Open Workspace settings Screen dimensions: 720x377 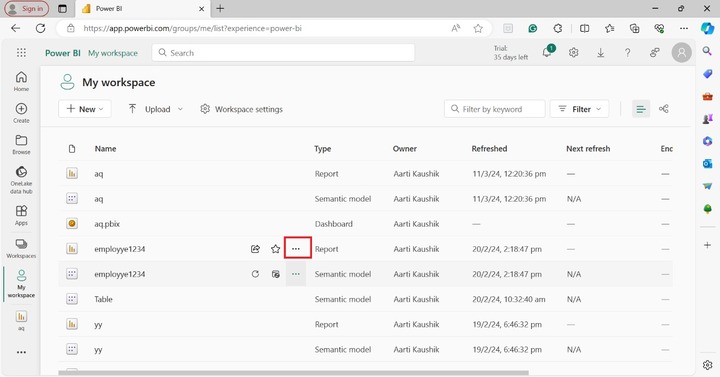242,109
